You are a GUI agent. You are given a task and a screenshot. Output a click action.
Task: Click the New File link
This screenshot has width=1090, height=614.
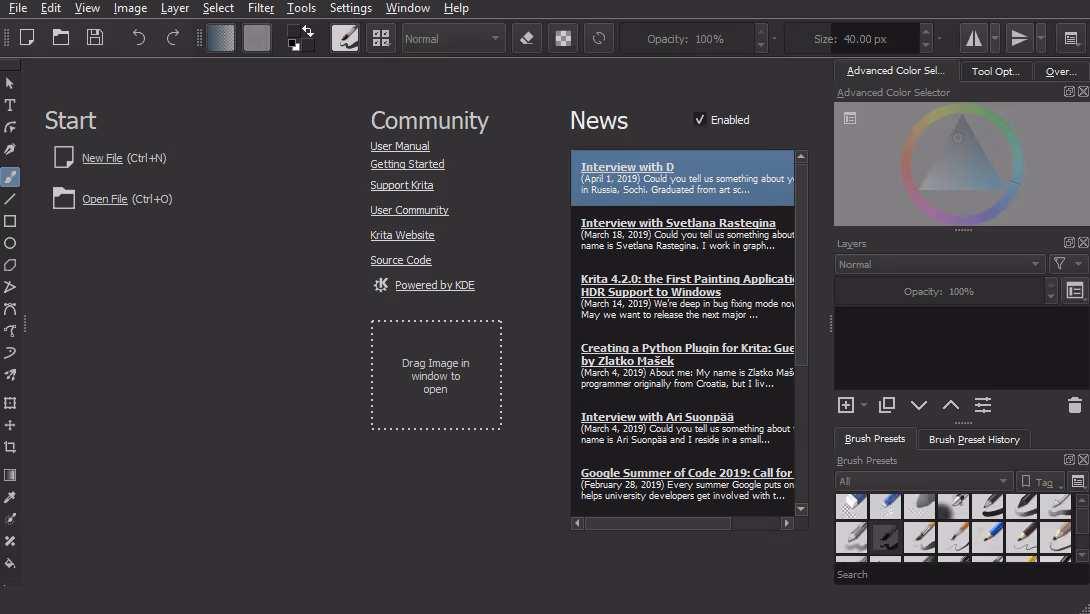(102, 158)
